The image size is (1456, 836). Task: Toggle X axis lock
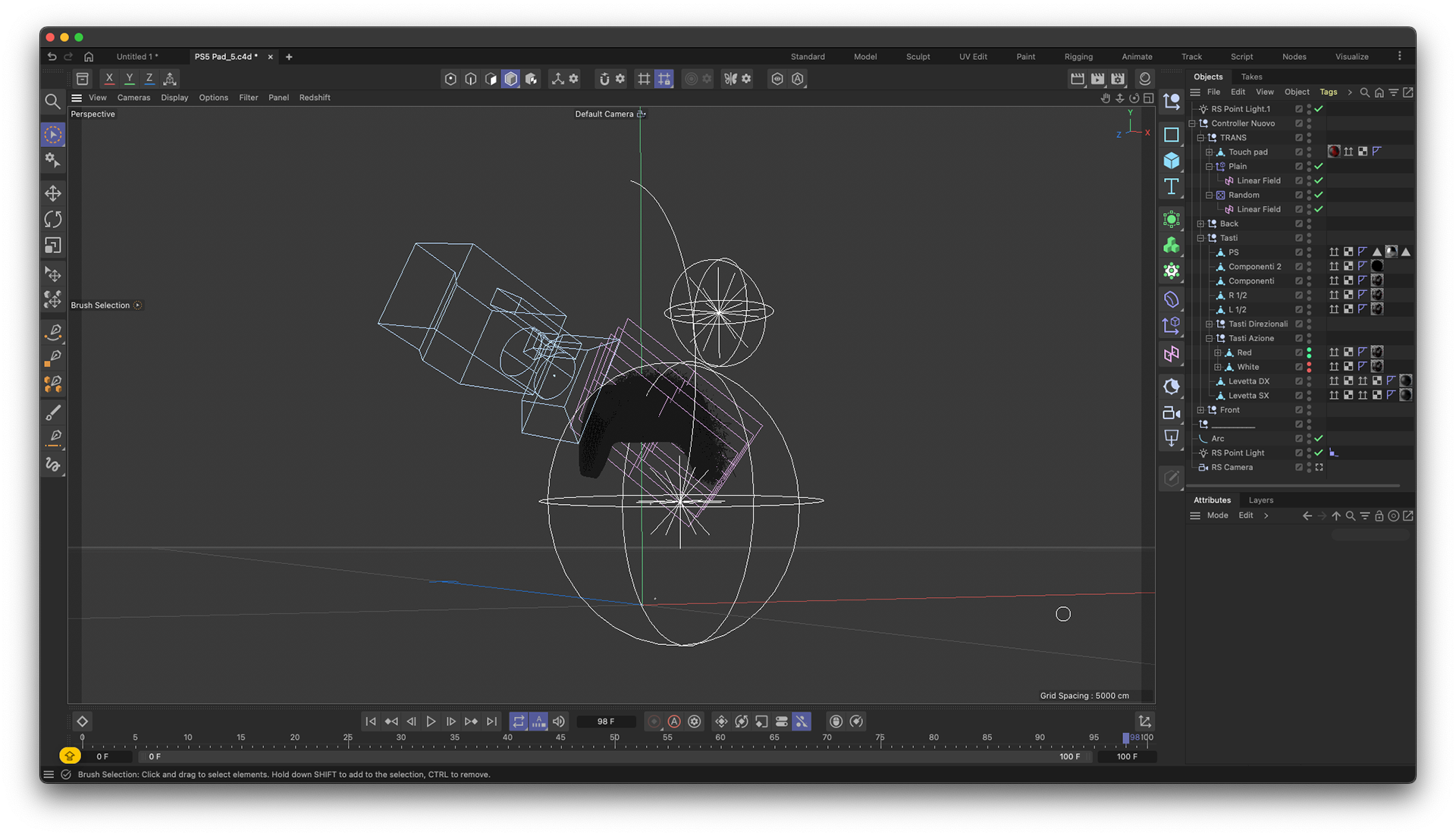pyautogui.click(x=109, y=79)
